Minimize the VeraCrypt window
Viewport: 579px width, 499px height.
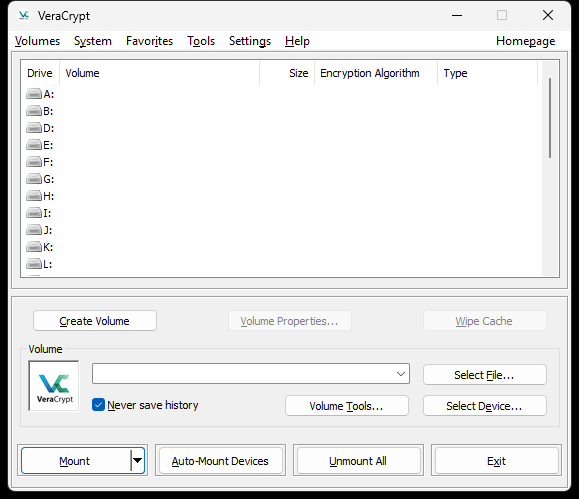457,16
